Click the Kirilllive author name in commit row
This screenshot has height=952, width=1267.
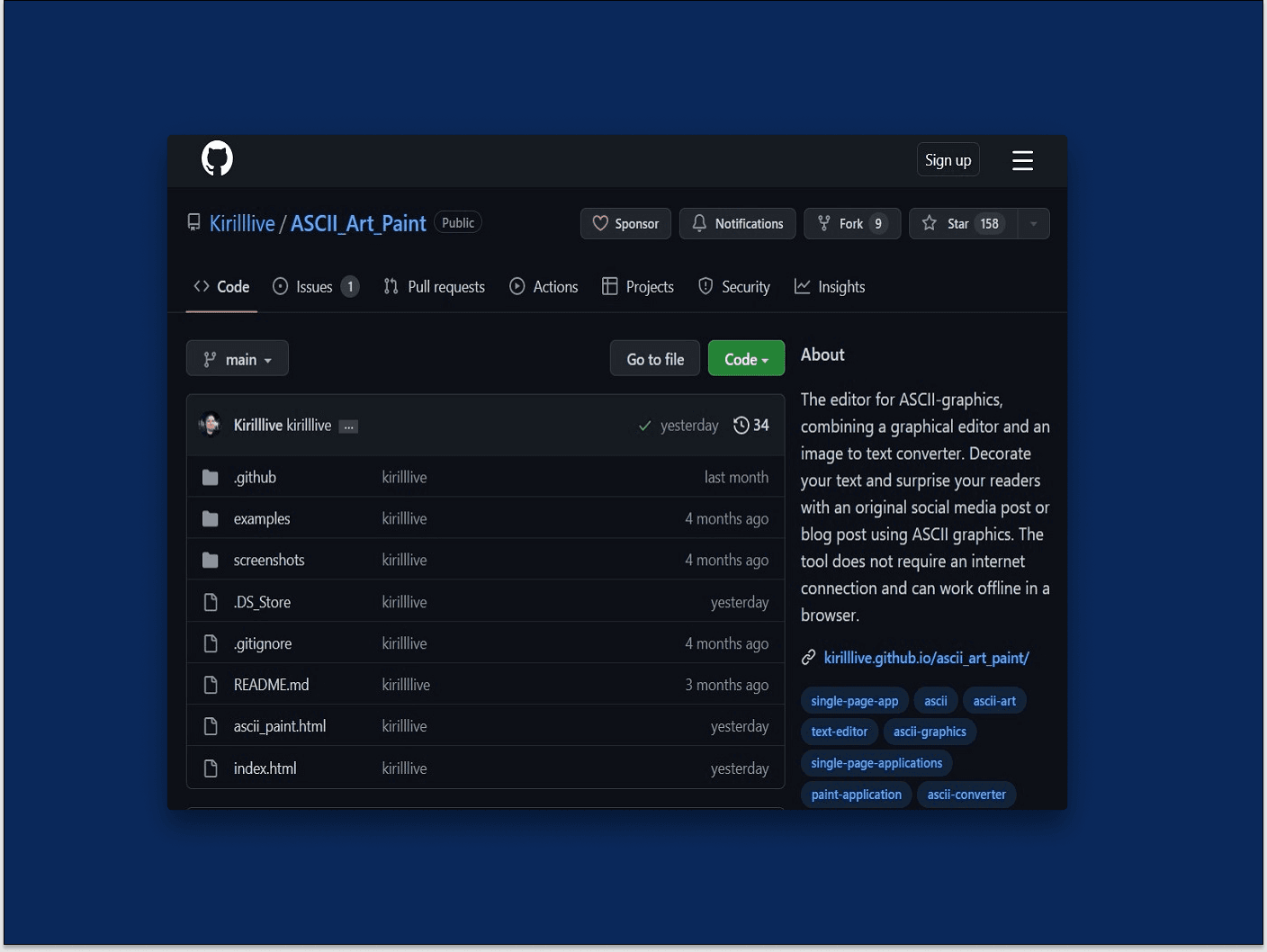tap(258, 425)
